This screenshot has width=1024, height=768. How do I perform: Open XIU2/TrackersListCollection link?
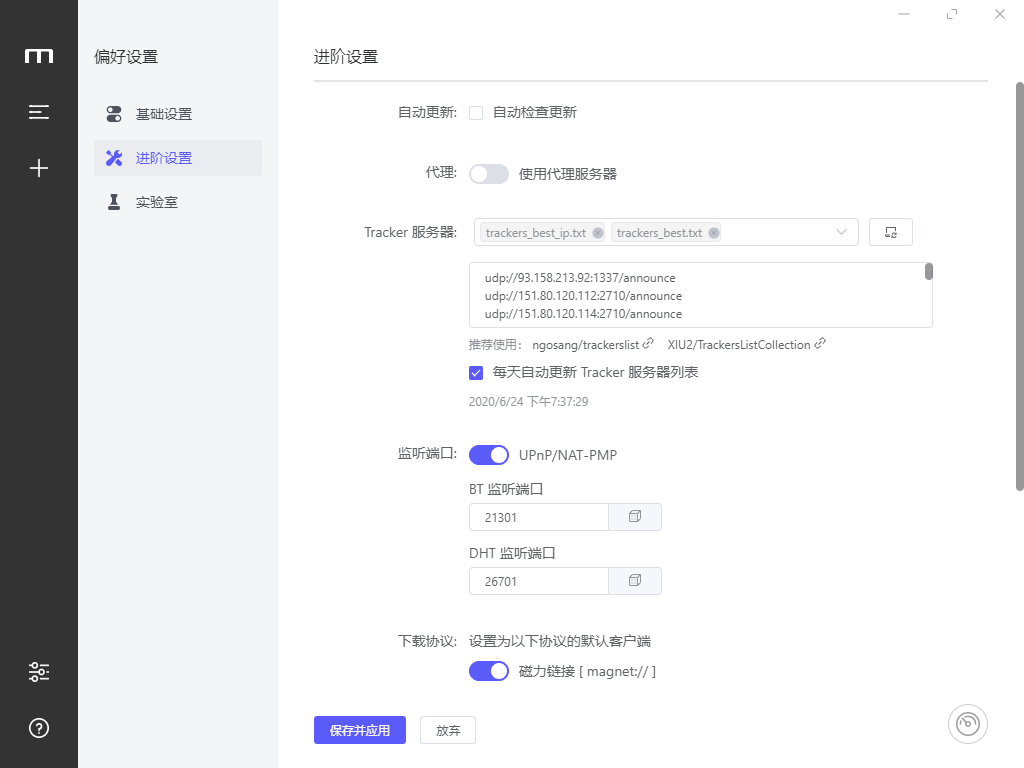(x=739, y=345)
